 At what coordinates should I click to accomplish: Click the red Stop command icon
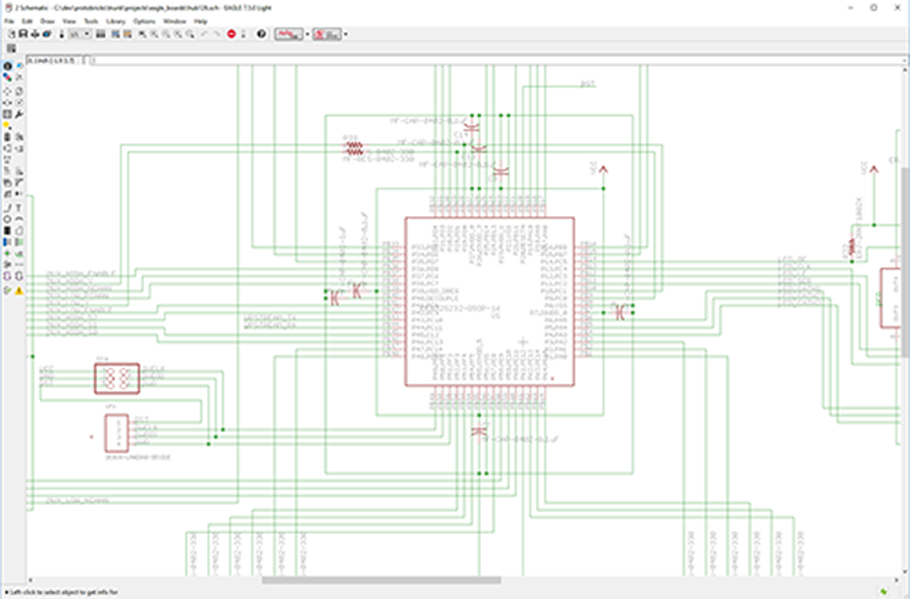click(x=231, y=34)
